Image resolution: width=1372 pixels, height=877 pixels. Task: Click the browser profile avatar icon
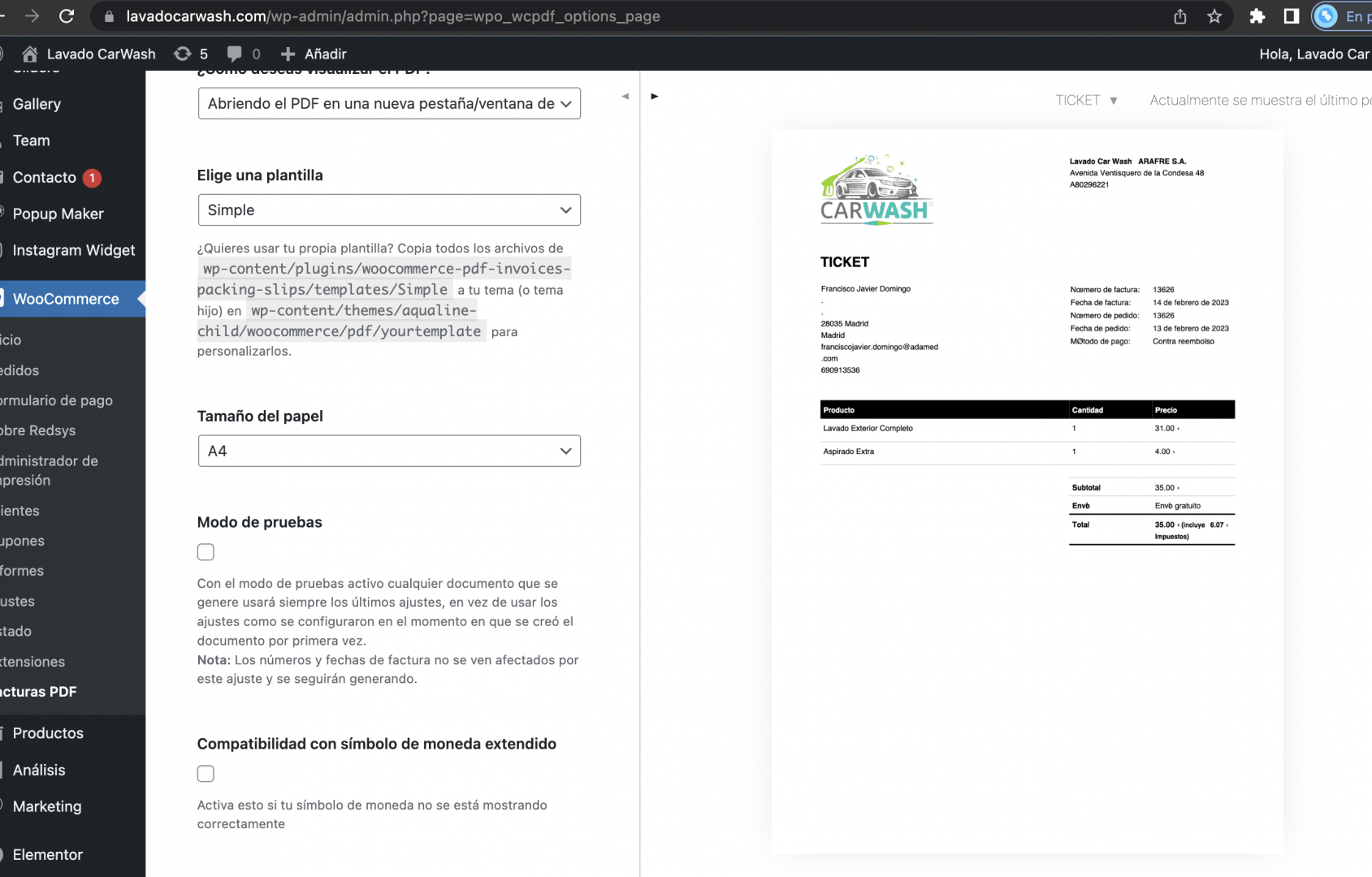[1326, 16]
